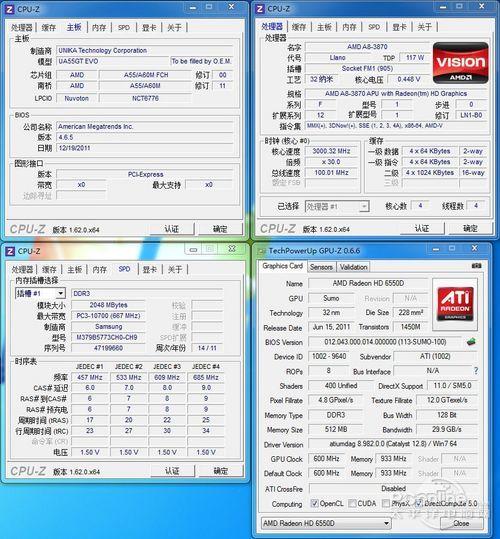
Task: Click the 400 Unified Shaders field
Action: pos(341,386)
